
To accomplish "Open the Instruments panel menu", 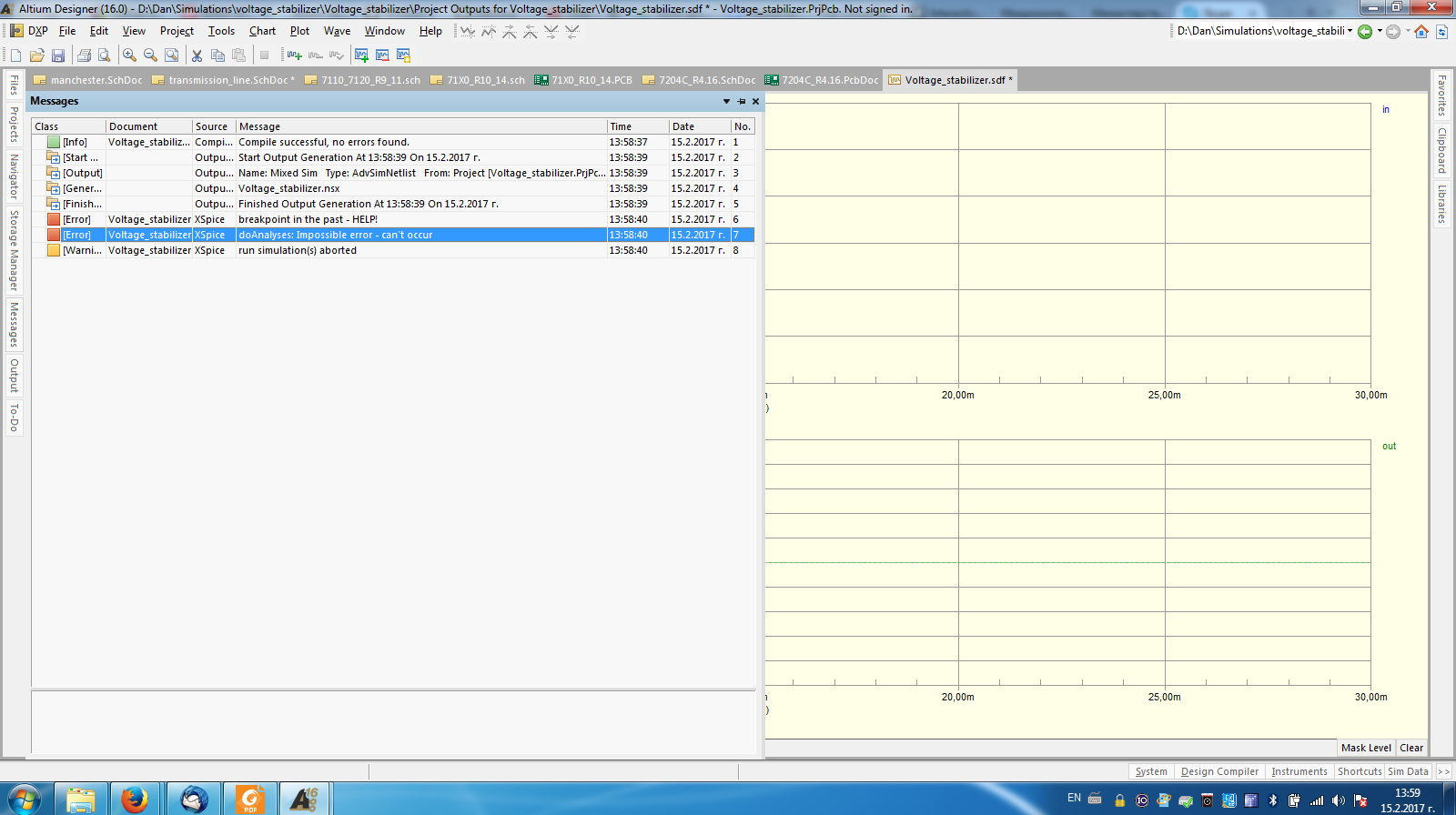I will 1299,771.
